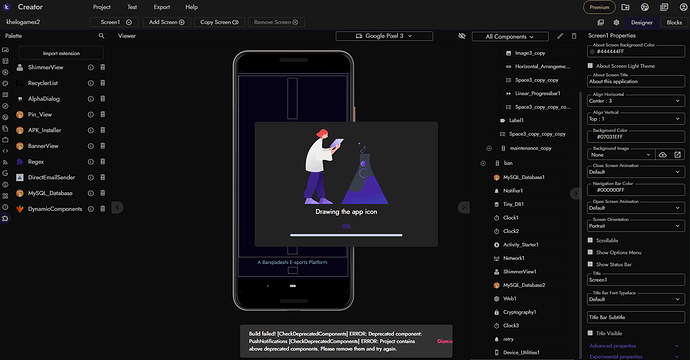Viewport: 690px width, 360px height.
Task: Open project settings gear icon
Action: pyautogui.click(x=616, y=22)
